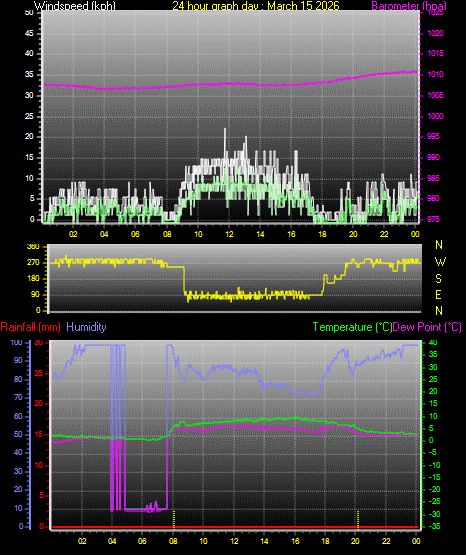The height and width of the screenshot is (555, 466).
Task: Click the "22" hour label under windspeed graph
Action: [x=384, y=234]
